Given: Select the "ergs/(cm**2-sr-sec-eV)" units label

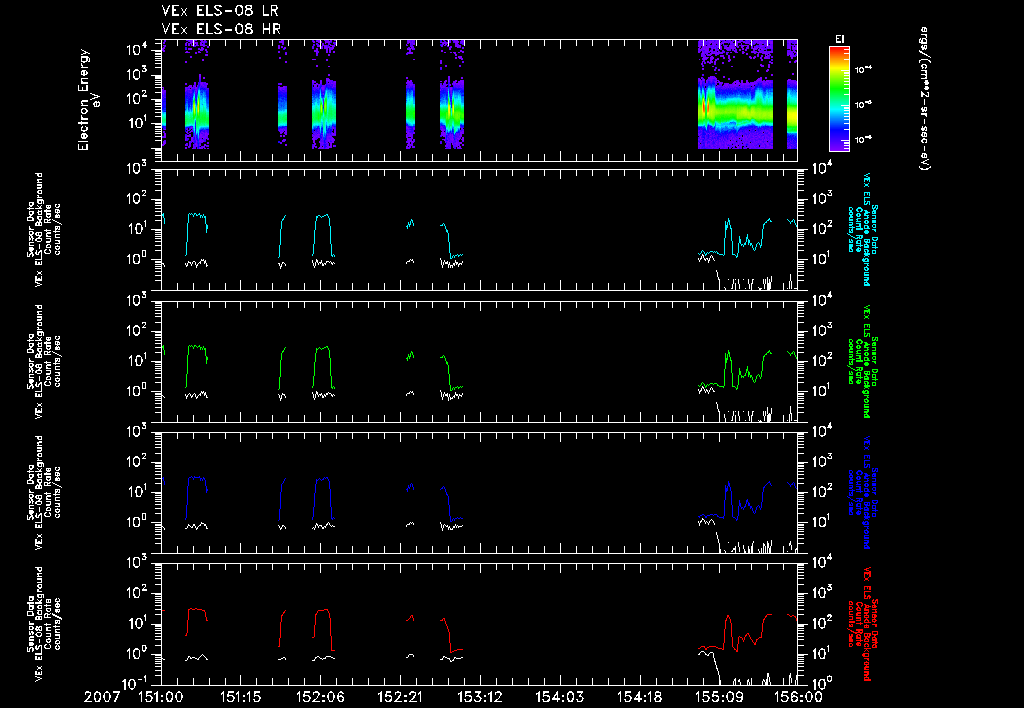Looking at the screenshot, I should tap(924, 99).
